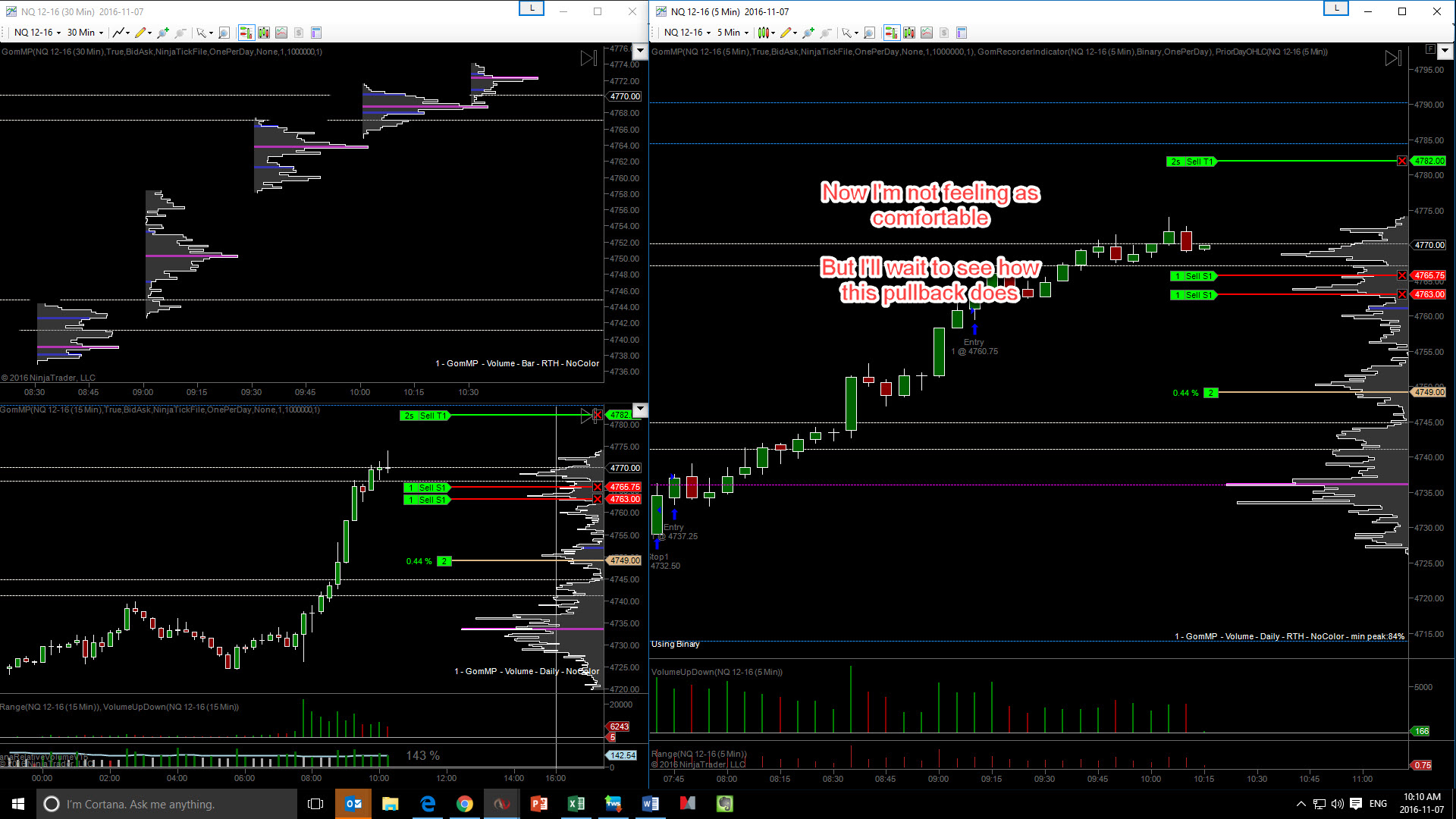The height and width of the screenshot is (819, 1456).
Task: Open Indicators icon in the 5 Min window
Action: tap(927, 33)
